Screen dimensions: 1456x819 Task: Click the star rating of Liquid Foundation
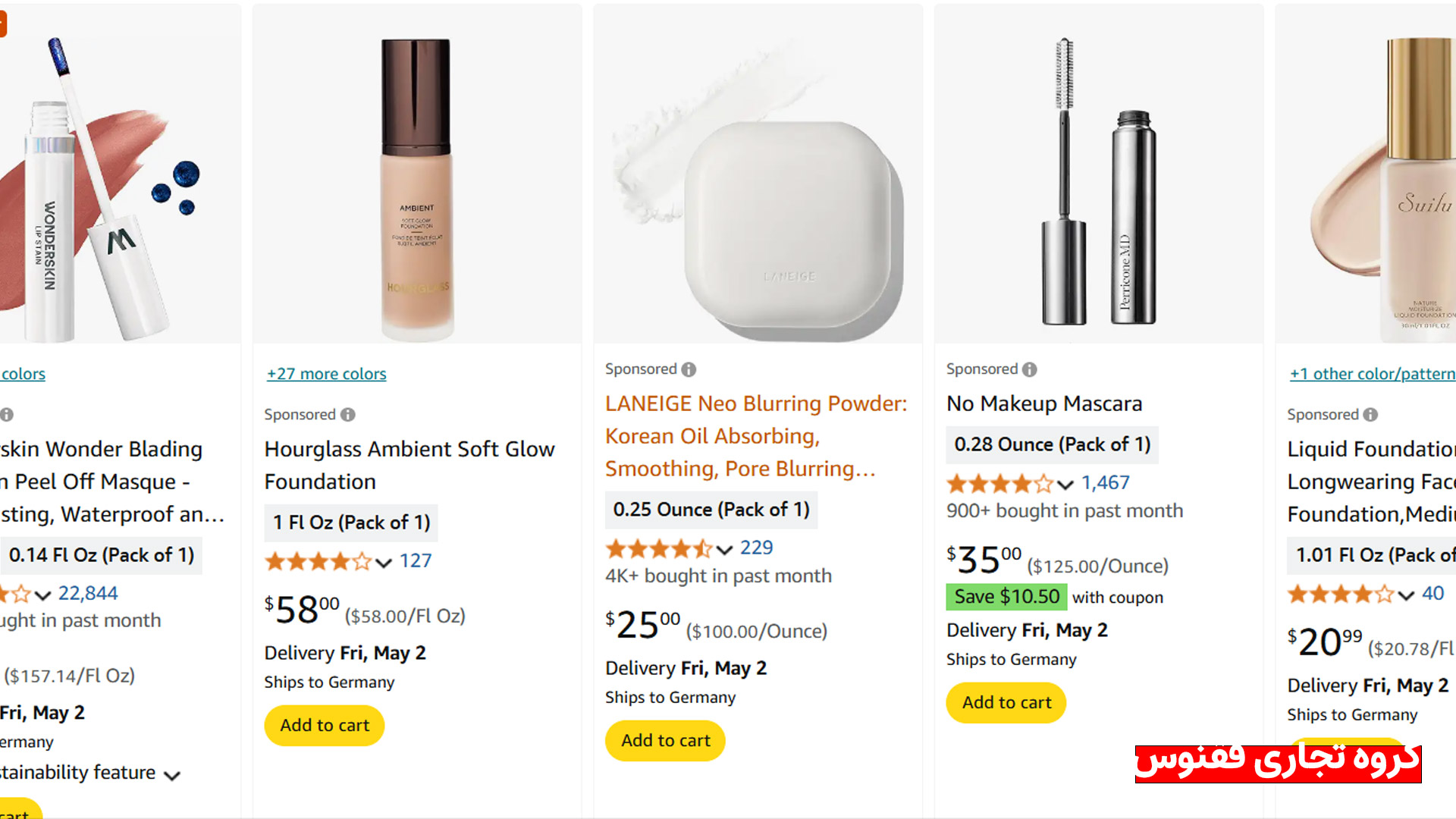pos(1340,594)
